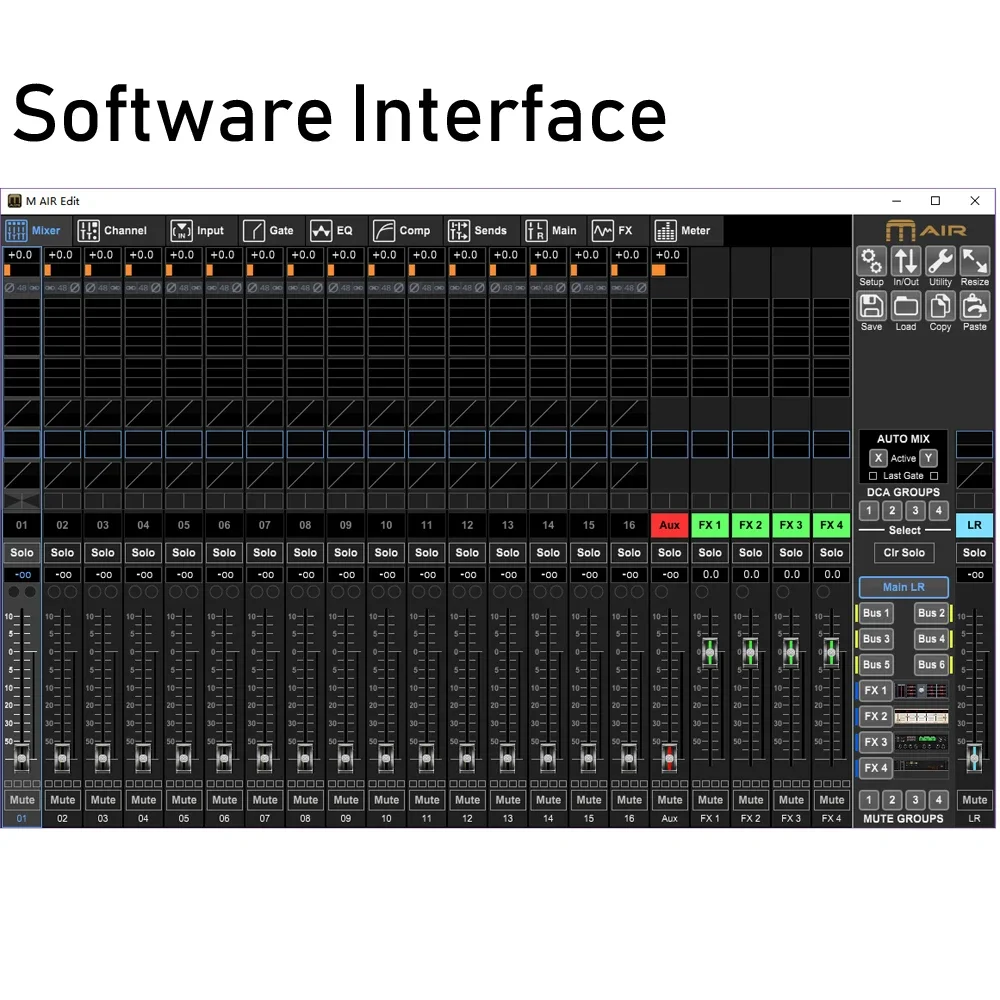Viewport: 1000px width, 1000px height.
Task: Select the Main LR button
Action: pyautogui.click(x=903, y=587)
